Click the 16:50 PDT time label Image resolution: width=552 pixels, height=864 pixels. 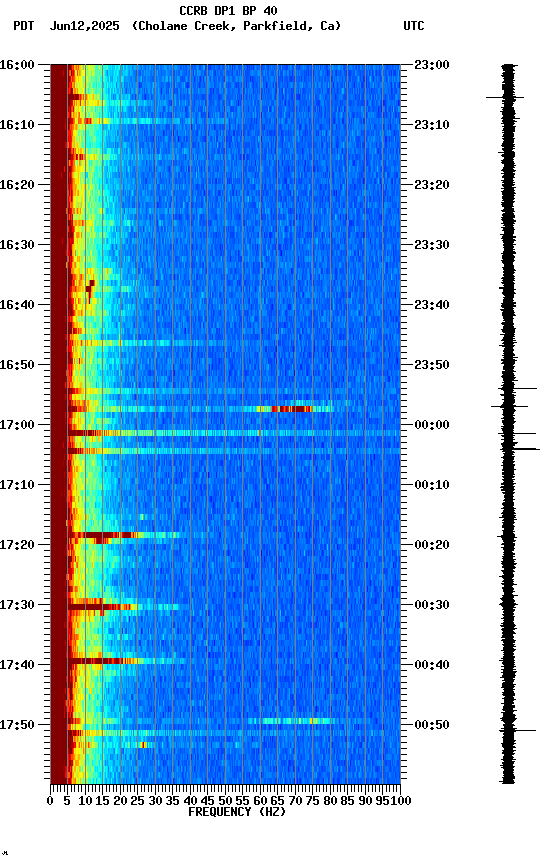coord(17,365)
